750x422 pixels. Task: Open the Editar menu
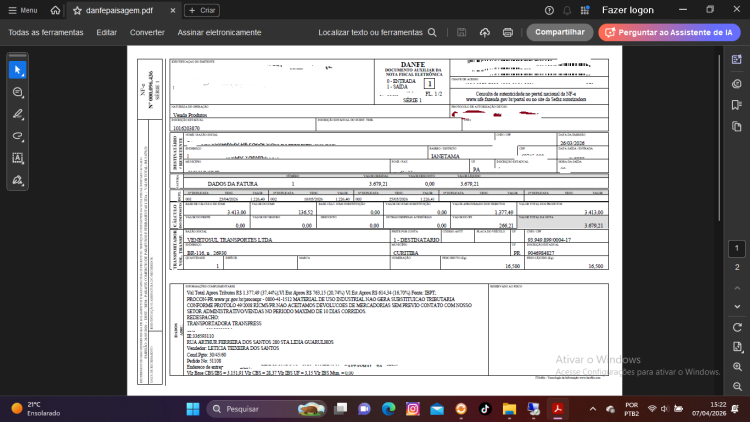point(107,33)
